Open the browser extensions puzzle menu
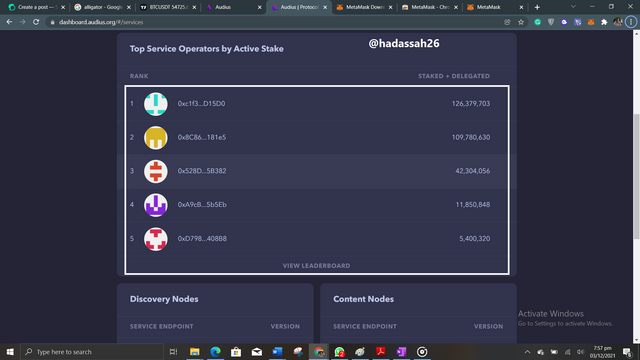Viewport: 640px width, 360px height. point(604,22)
